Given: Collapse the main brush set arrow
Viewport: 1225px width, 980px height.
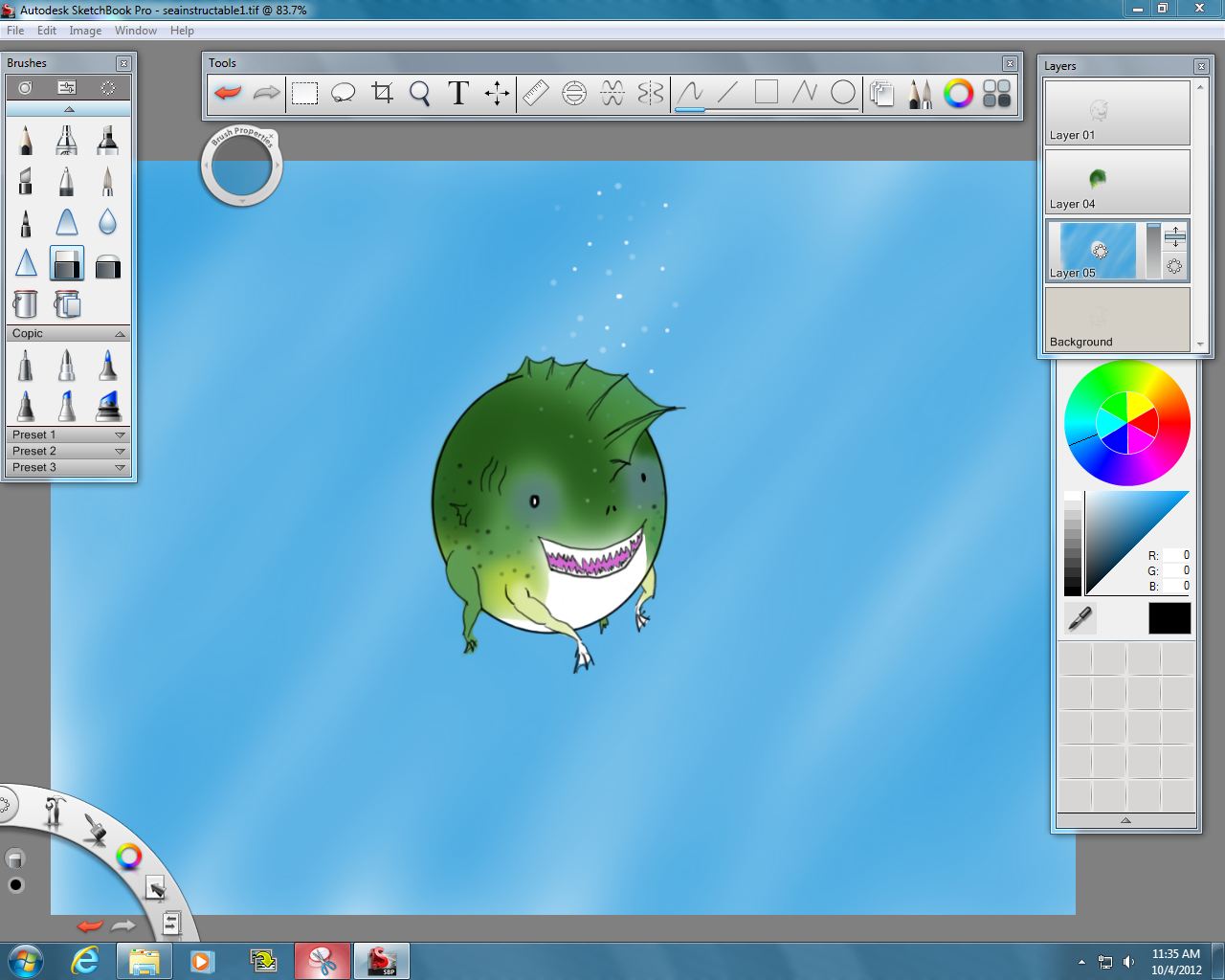Looking at the screenshot, I should [68, 109].
